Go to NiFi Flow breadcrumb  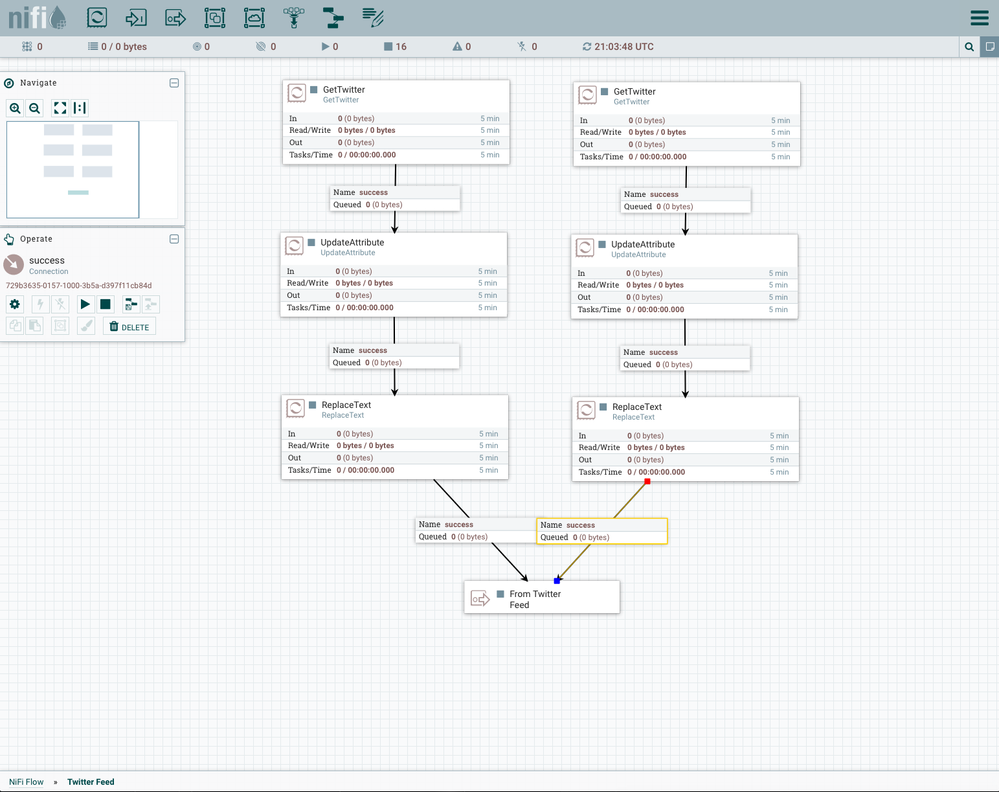pos(26,782)
